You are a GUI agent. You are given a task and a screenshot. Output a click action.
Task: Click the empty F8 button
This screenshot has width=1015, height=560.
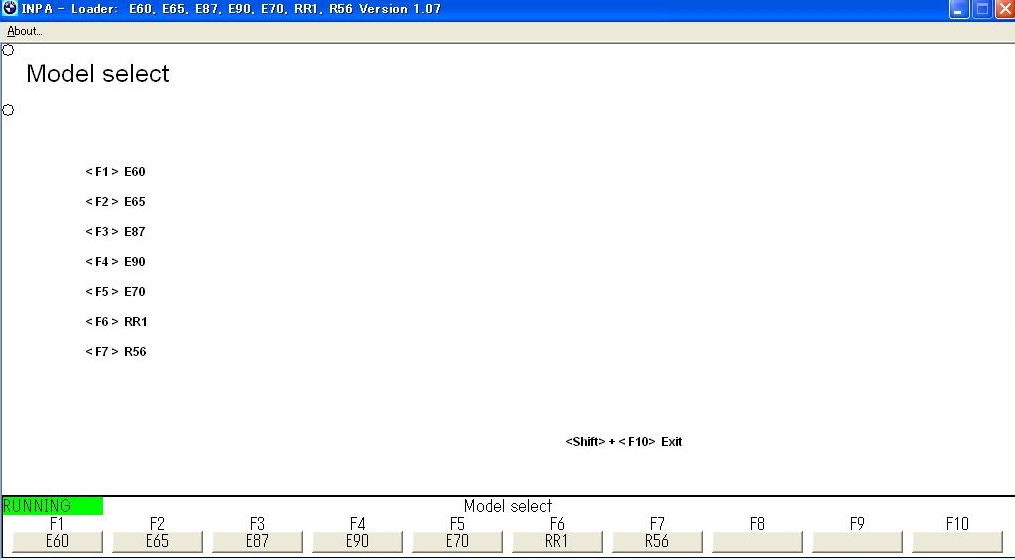click(757, 541)
